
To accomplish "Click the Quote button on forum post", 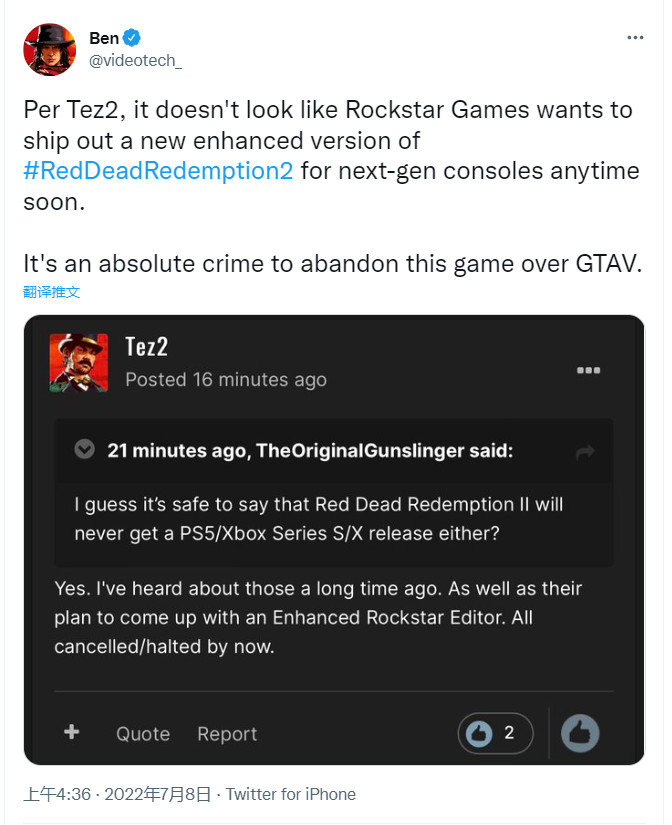I will pos(142,734).
